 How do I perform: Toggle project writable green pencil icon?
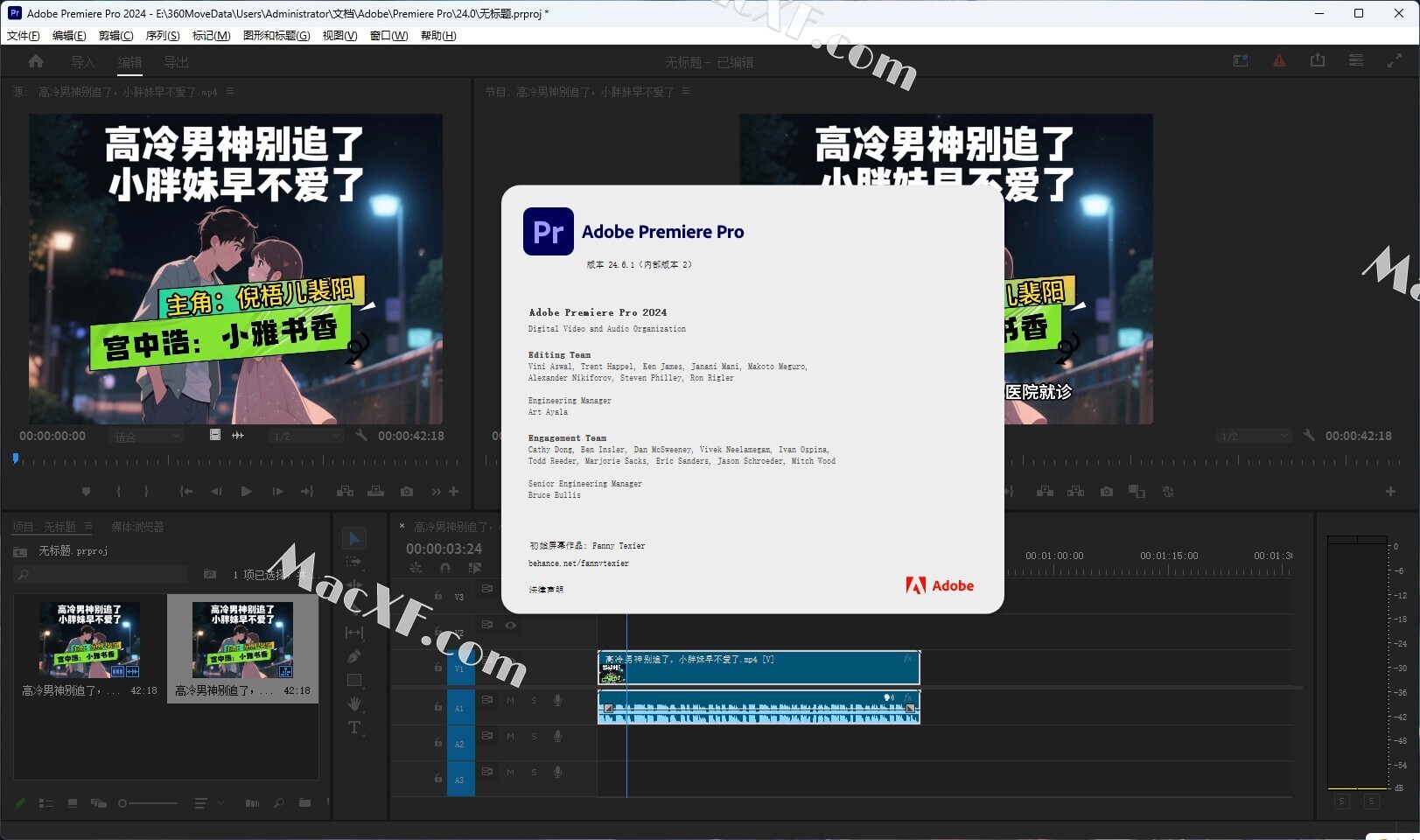19,803
